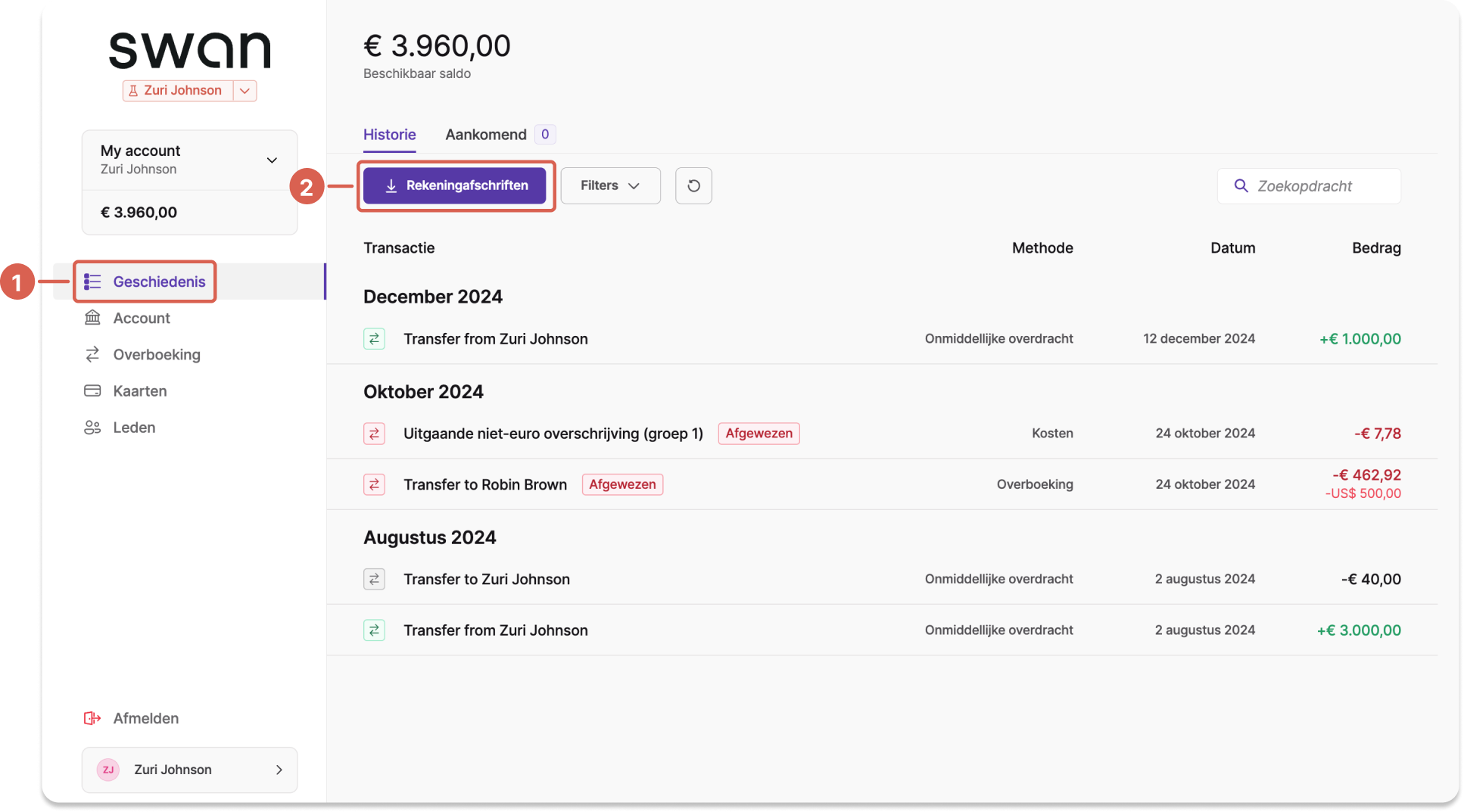
Task: Click the Account bank building icon
Action: coord(92,318)
